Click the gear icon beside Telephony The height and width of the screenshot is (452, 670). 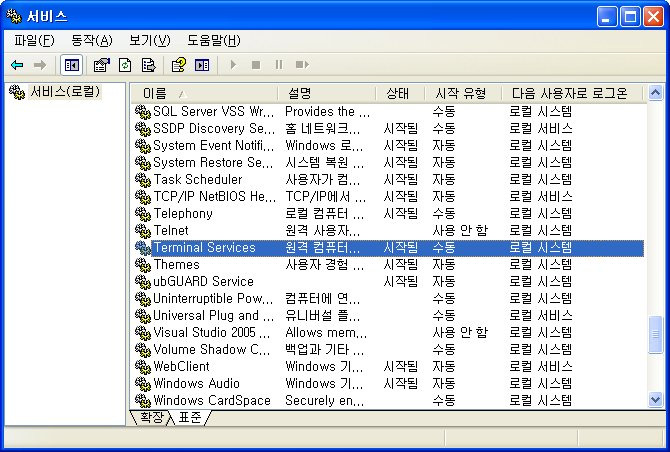tap(143, 214)
